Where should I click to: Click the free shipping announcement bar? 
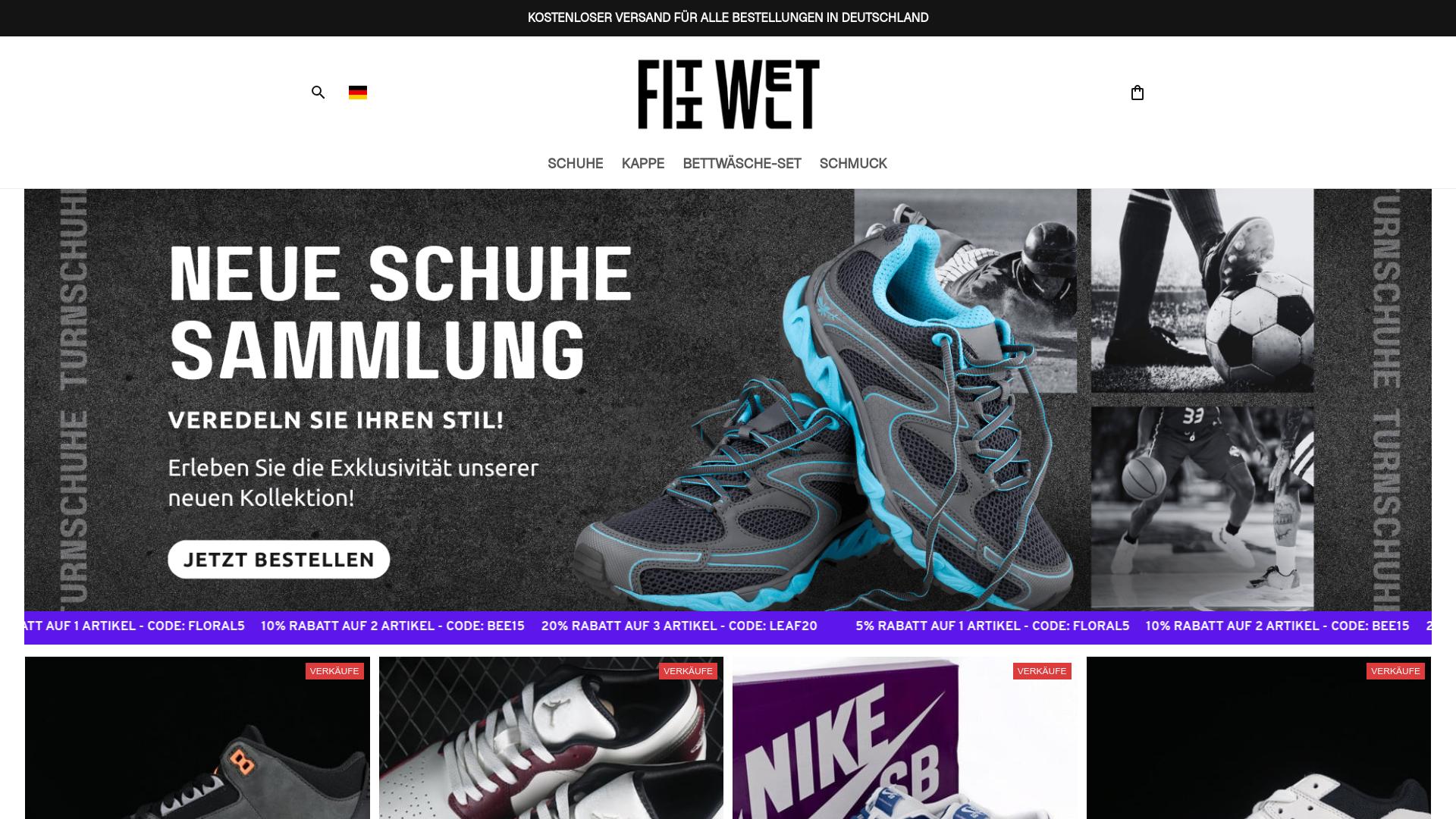[728, 17]
